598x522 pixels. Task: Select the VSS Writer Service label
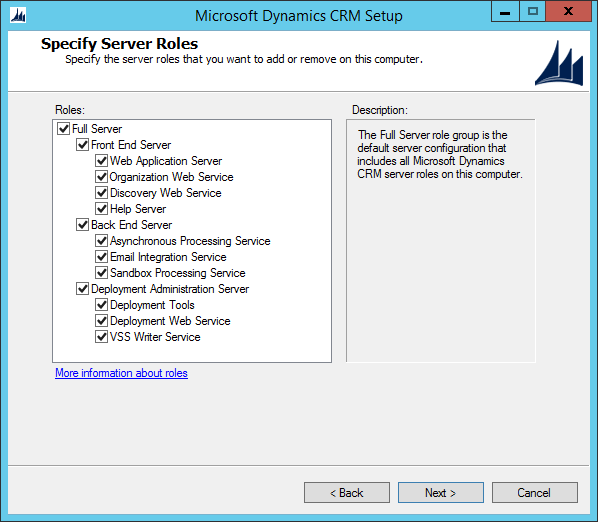(x=155, y=337)
